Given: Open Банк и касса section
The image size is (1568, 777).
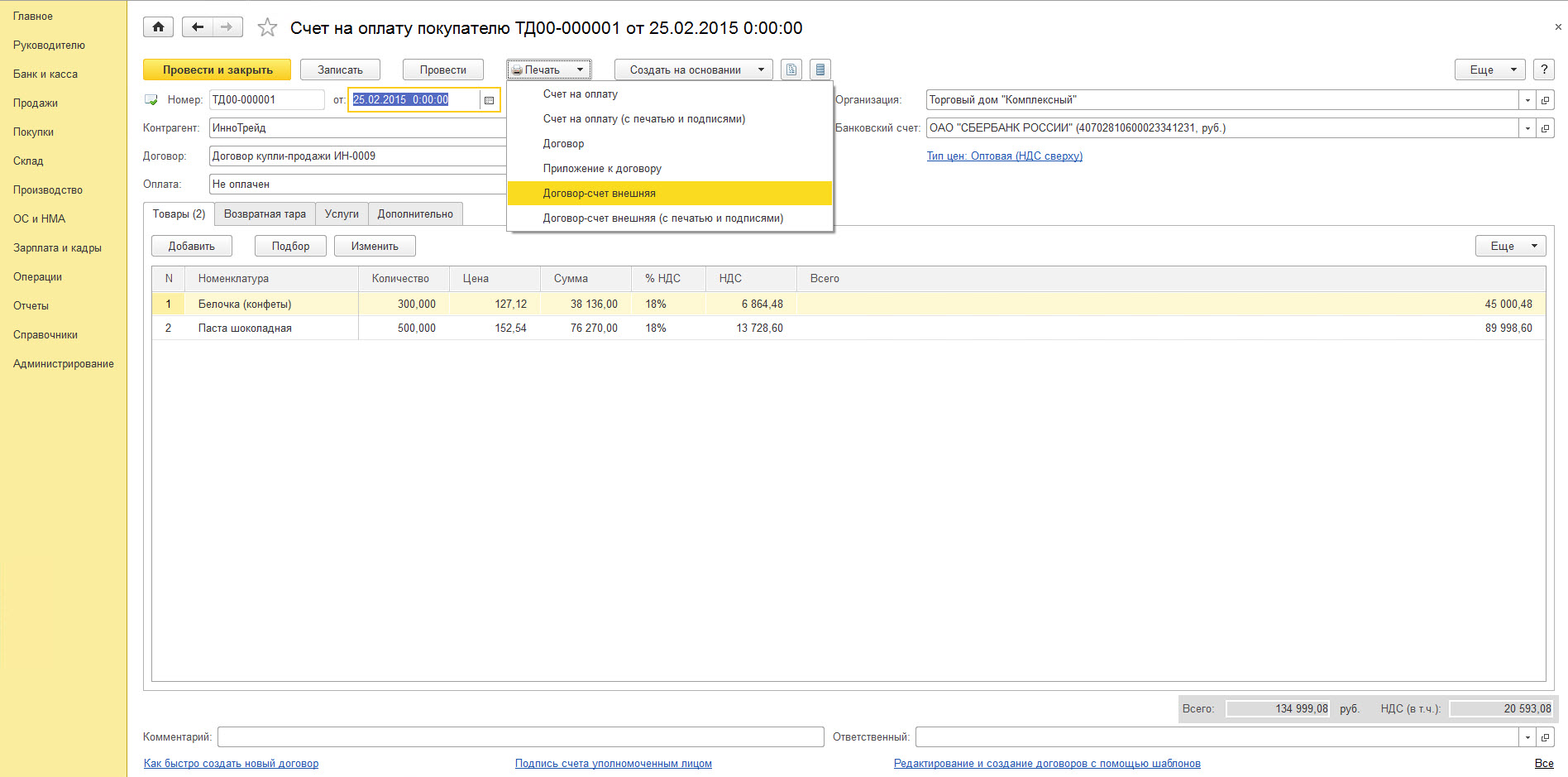Looking at the screenshot, I should point(45,74).
